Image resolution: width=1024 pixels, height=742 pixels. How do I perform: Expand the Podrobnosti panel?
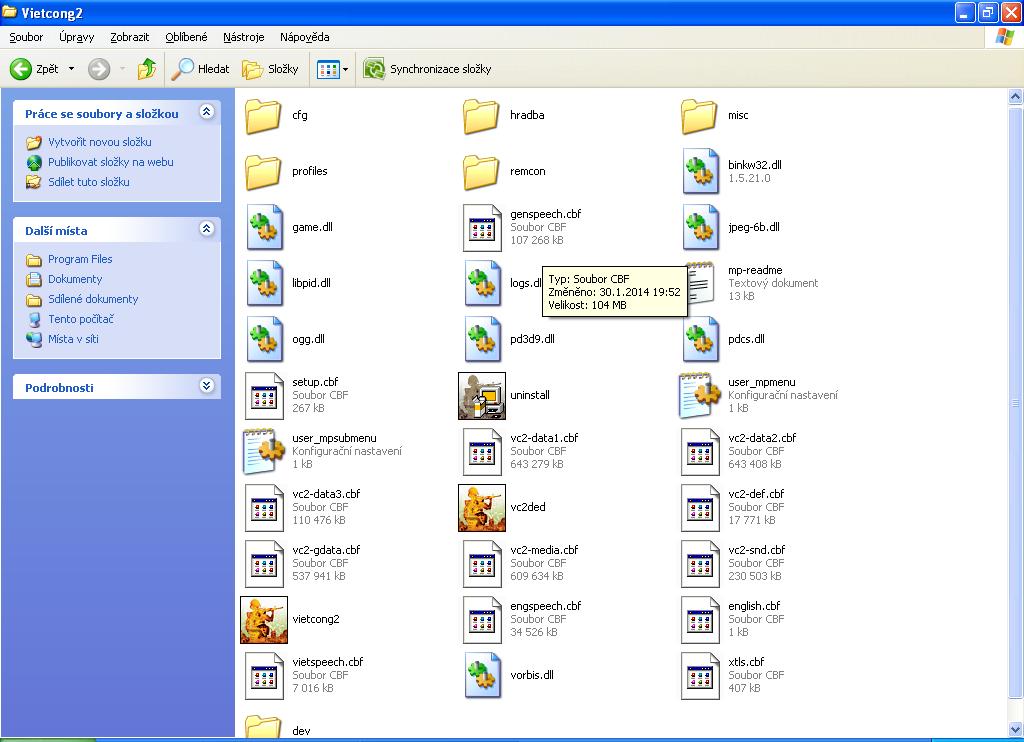click(206, 386)
